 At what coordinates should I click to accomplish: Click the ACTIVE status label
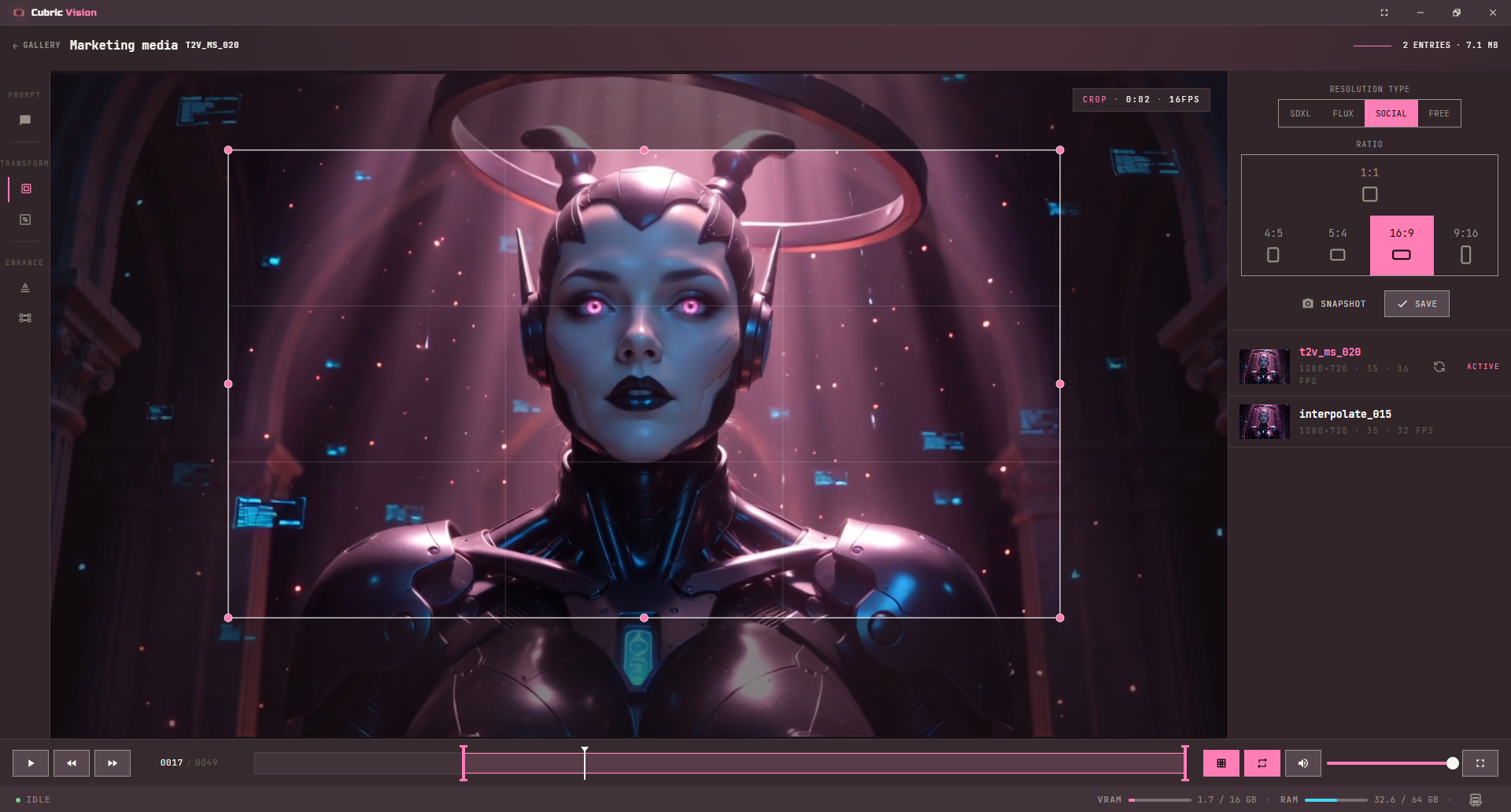[x=1483, y=367]
